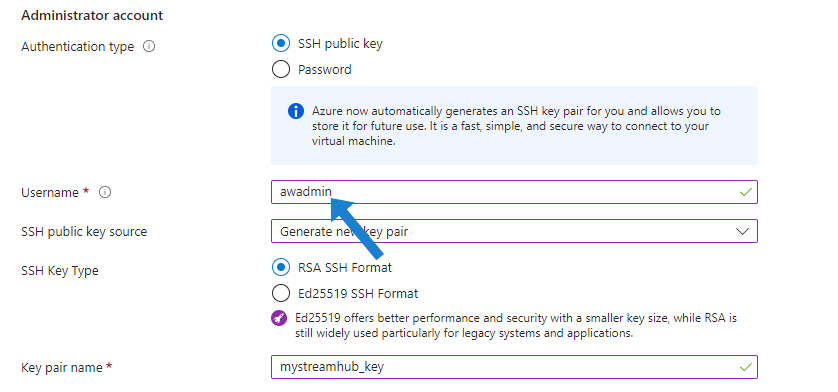Click the info icon next to Username
Image resolution: width=838 pixels, height=392 pixels.
click(x=105, y=193)
